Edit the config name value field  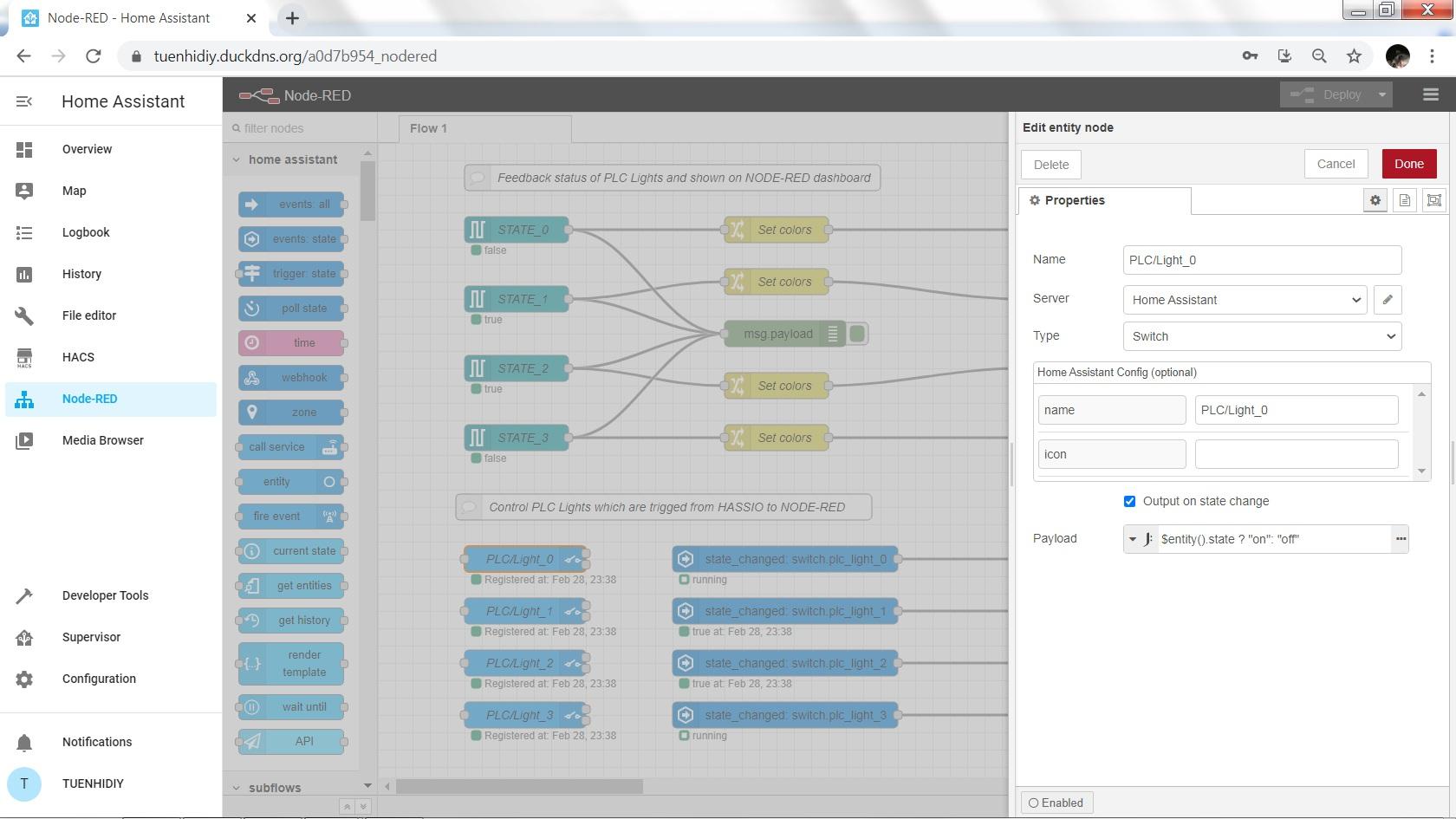pyautogui.click(x=1297, y=410)
